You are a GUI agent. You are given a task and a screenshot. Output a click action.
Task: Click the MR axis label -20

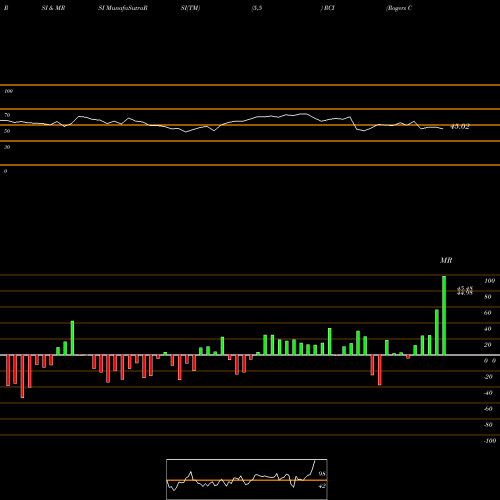[488, 377]
